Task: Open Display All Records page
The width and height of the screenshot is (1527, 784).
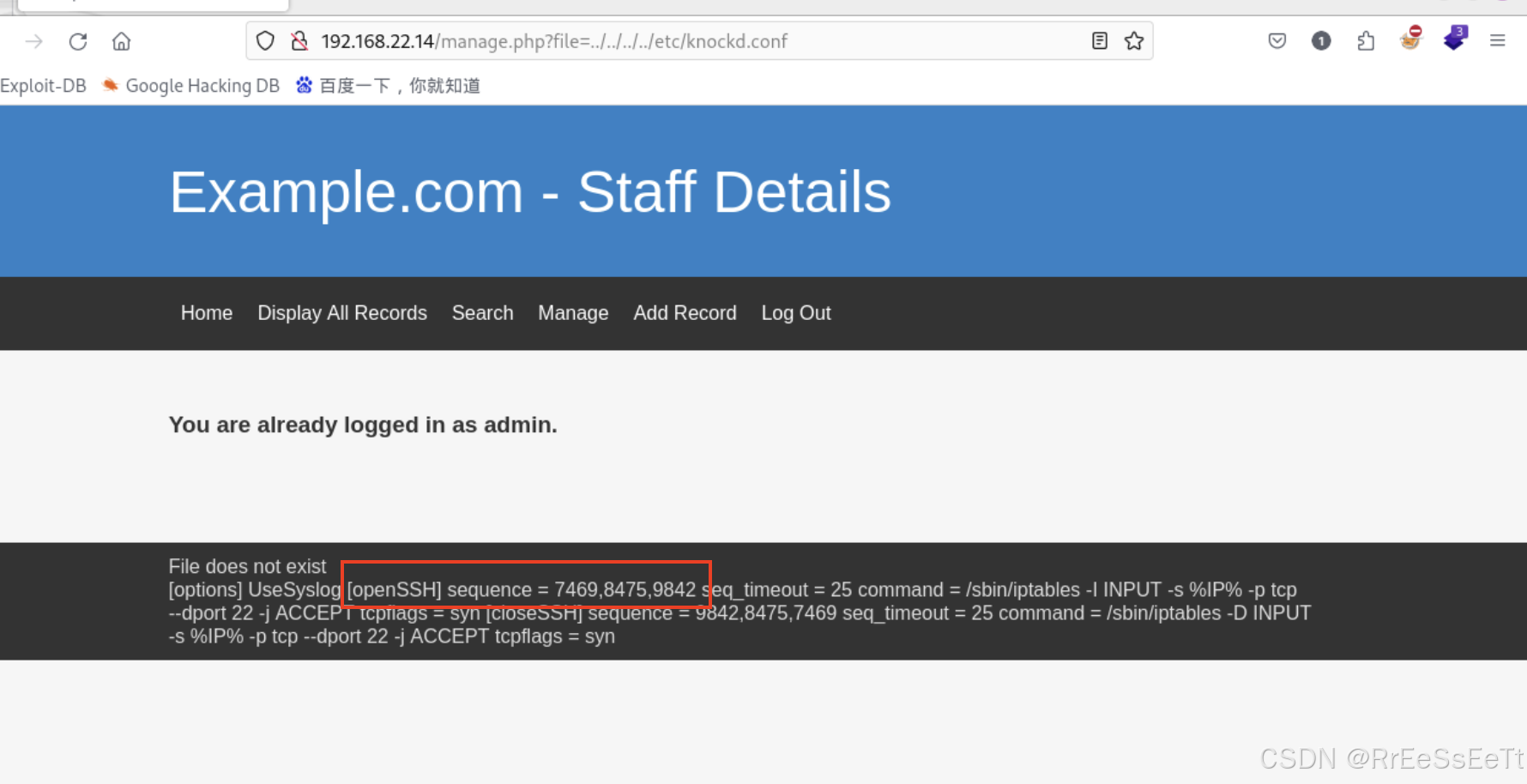Action: click(342, 313)
